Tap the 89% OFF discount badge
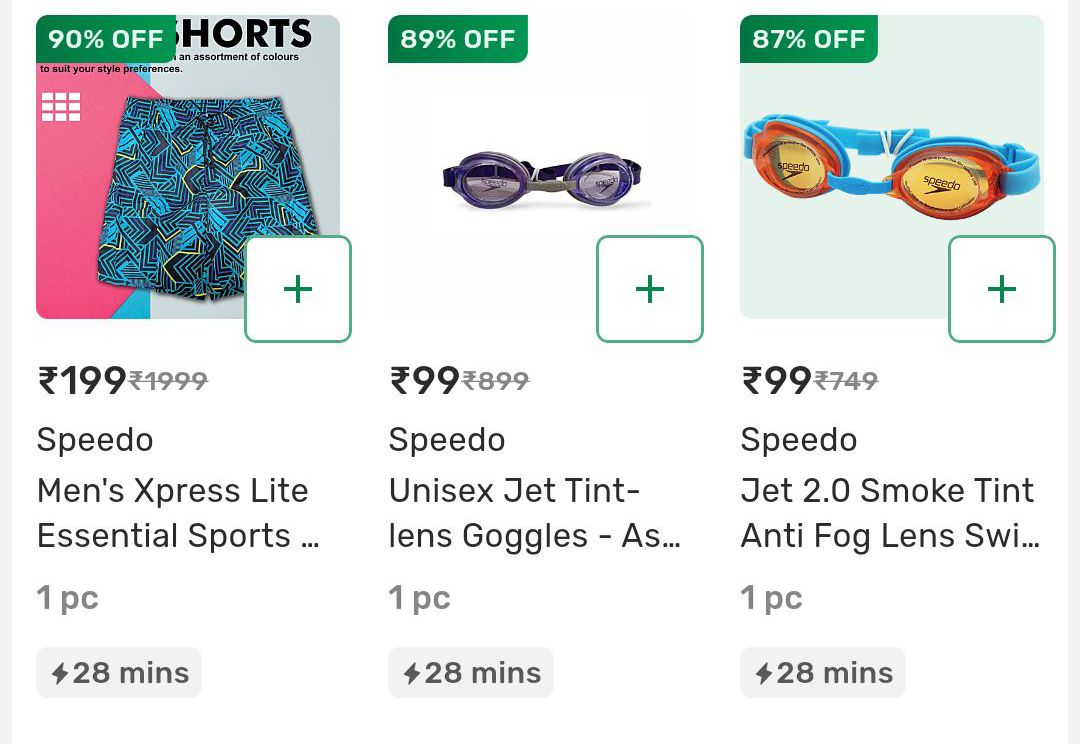This screenshot has height=744, width=1080. click(458, 39)
